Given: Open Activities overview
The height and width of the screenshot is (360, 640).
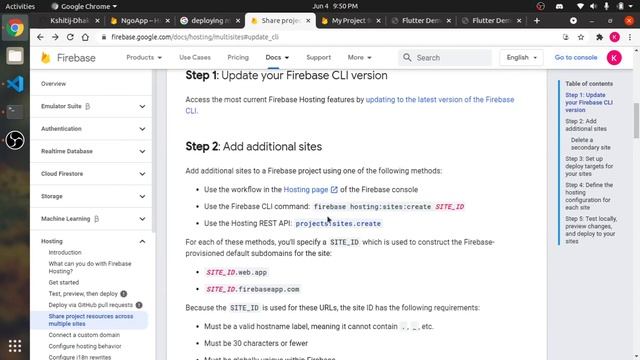Looking at the screenshot, I should (x=20, y=7).
